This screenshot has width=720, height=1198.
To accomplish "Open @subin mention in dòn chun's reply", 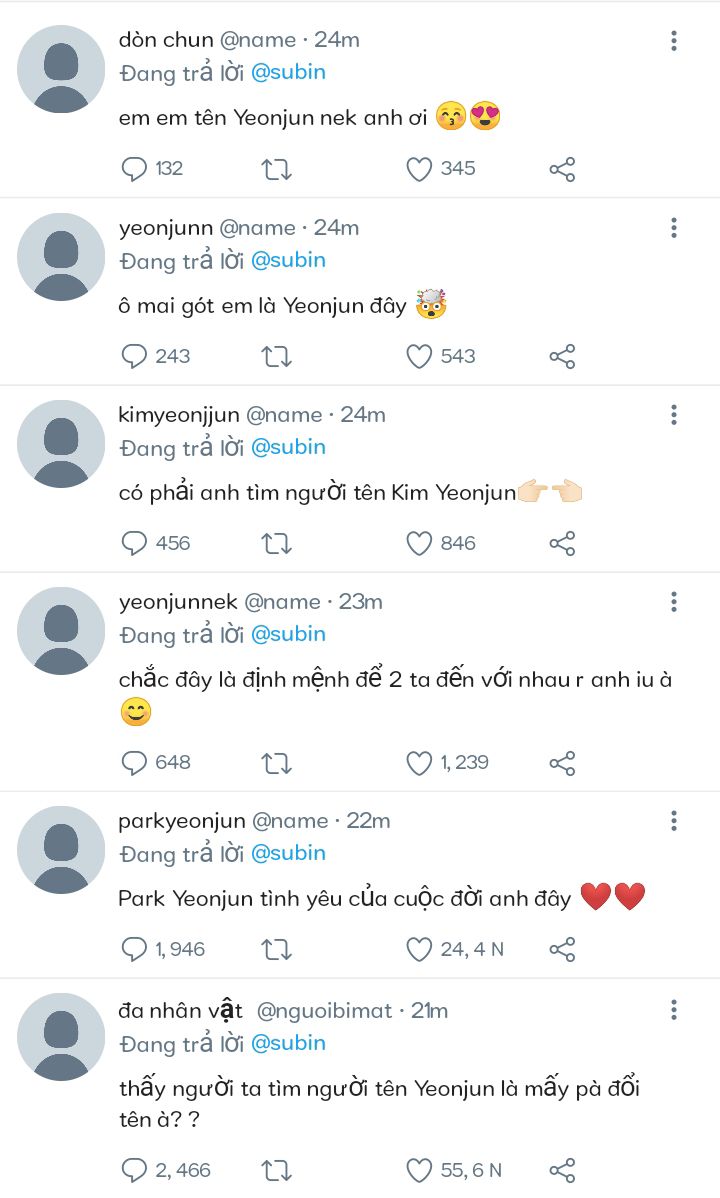I will pos(288,72).
